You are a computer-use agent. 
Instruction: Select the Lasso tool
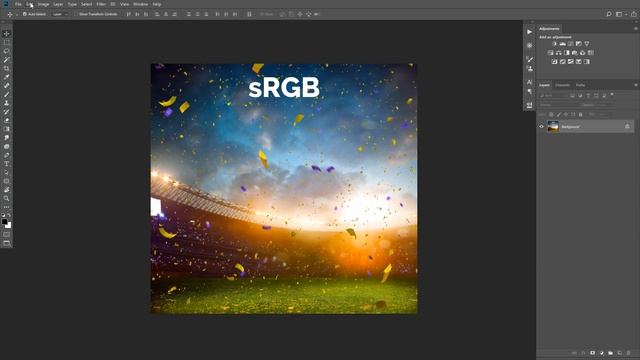pos(7,51)
